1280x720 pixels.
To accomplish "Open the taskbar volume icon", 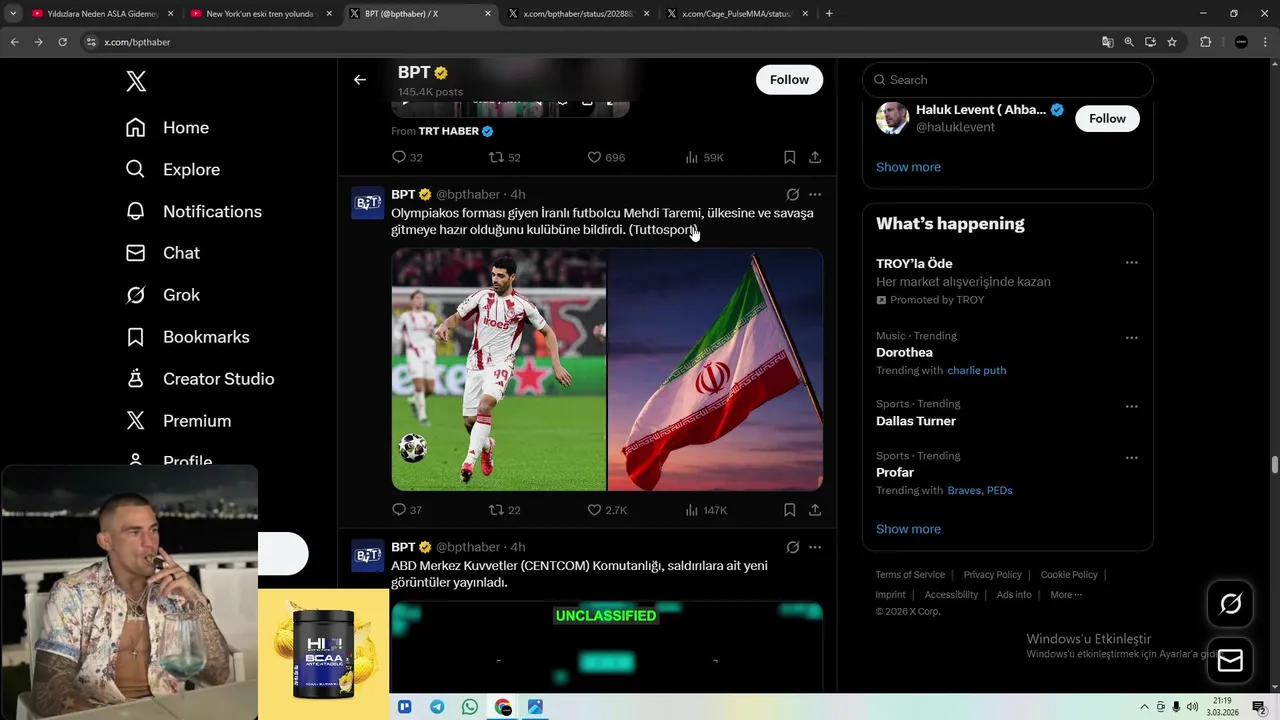I will (1192, 707).
